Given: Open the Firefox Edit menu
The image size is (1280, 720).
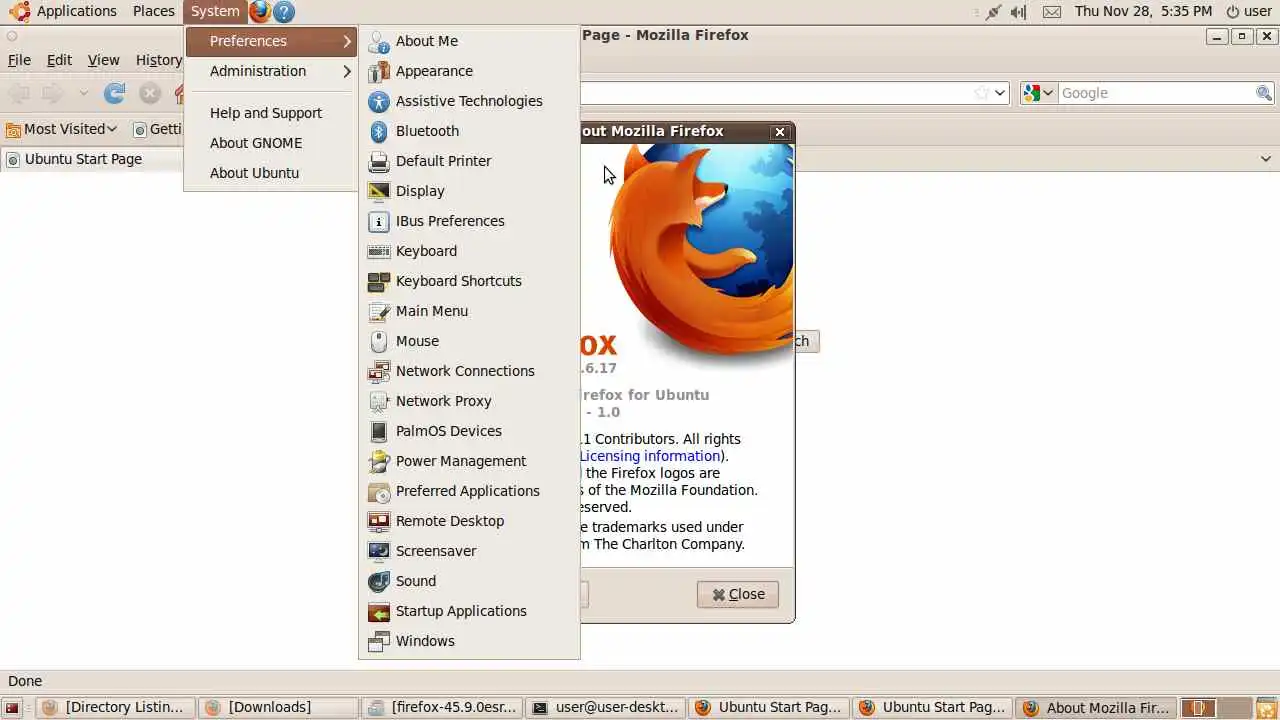Looking at the screenshot, I should coord(59,60).
